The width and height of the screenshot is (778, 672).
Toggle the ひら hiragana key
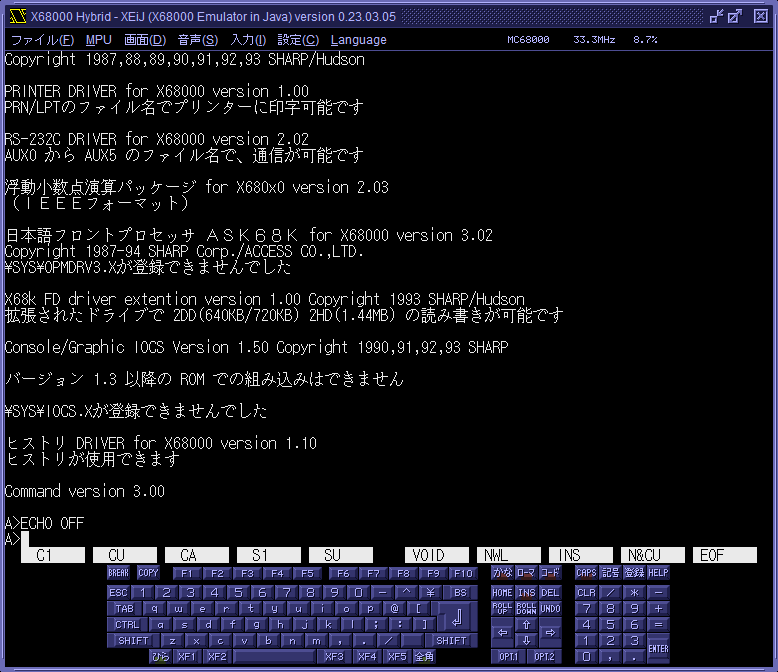pyautogui.click(x=160, y=657)
